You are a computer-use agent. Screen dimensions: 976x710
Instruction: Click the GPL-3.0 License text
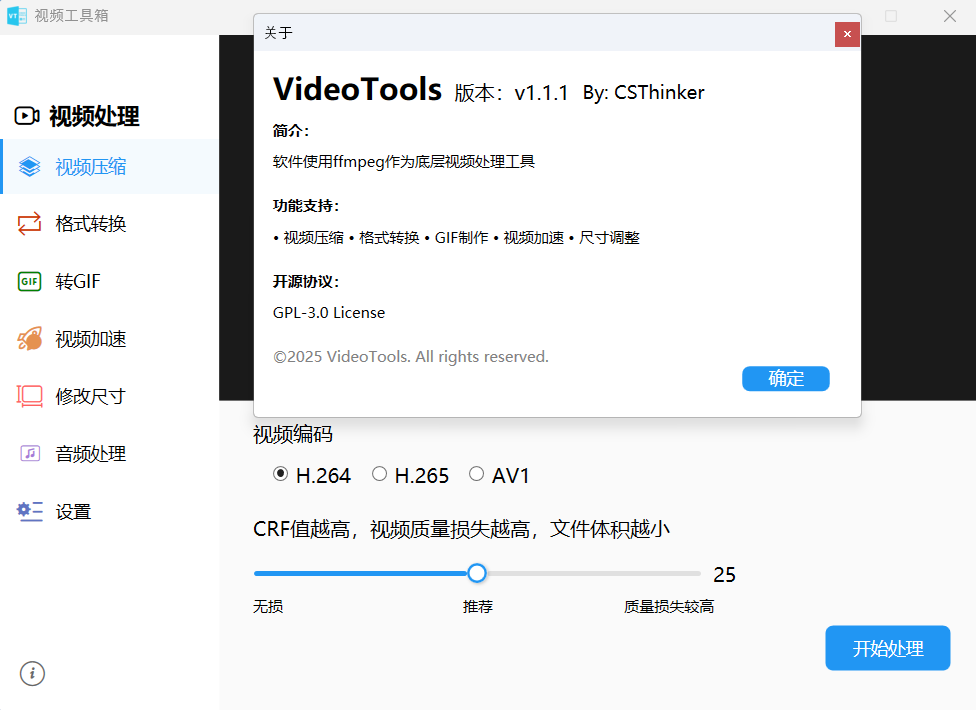click(329, 313)
